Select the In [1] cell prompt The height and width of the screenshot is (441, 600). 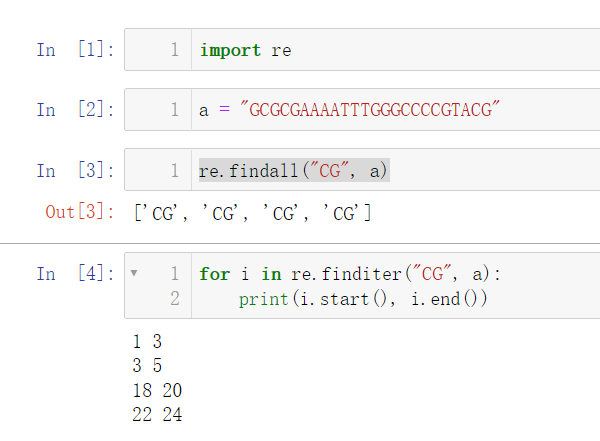click(x=74, y=50)
